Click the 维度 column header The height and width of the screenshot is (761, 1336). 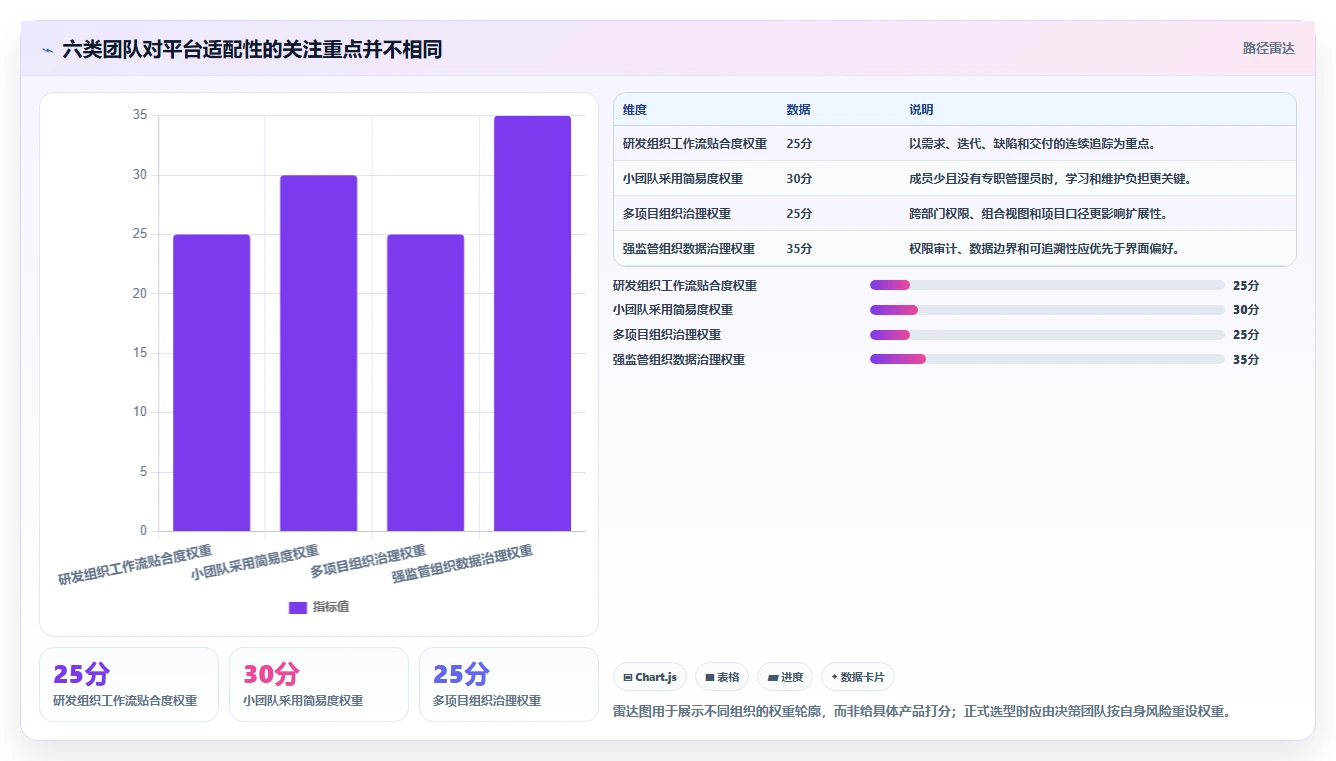pos(635,110)
